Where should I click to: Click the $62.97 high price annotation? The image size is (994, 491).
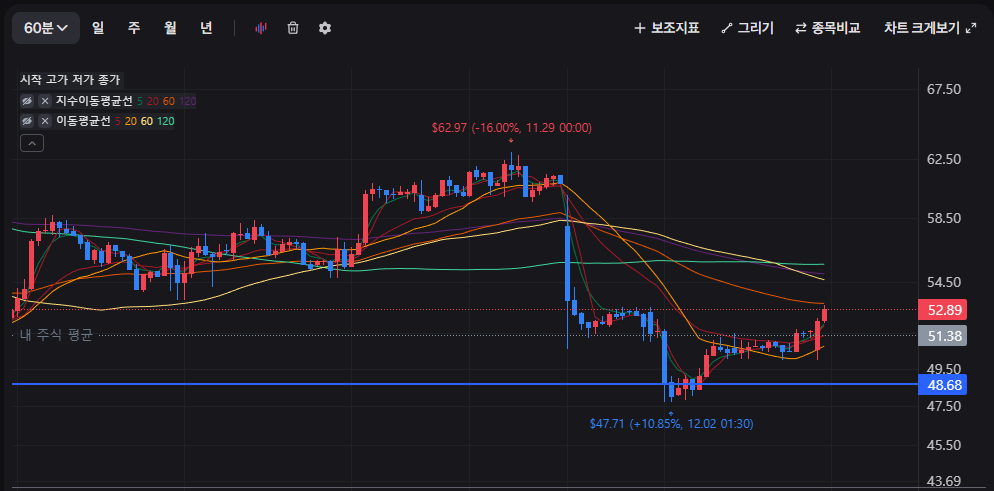(512, 128)
